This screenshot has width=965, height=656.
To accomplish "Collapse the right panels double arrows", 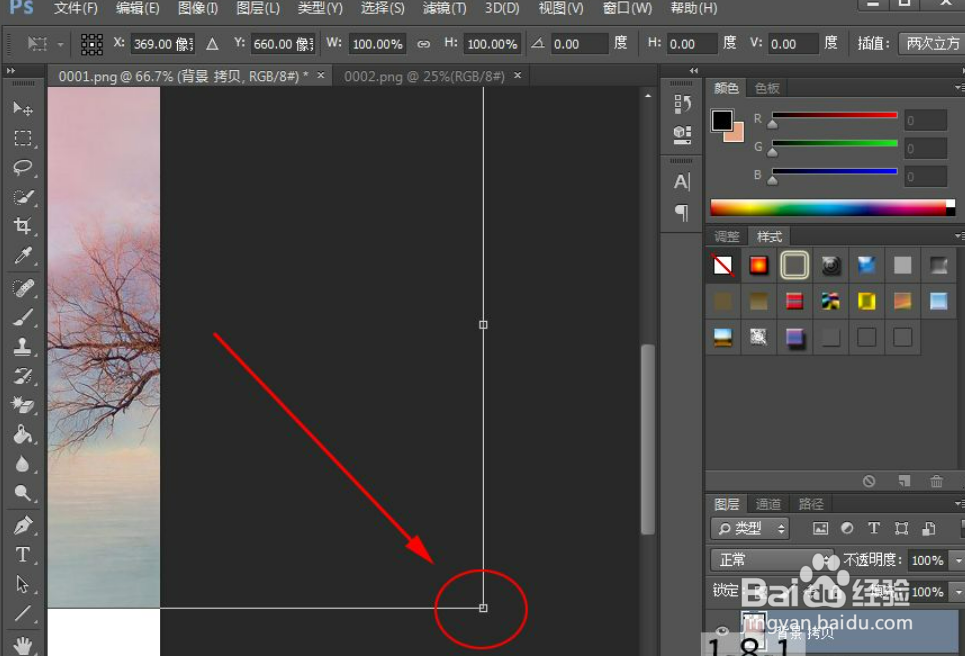I will pos(694,71).
